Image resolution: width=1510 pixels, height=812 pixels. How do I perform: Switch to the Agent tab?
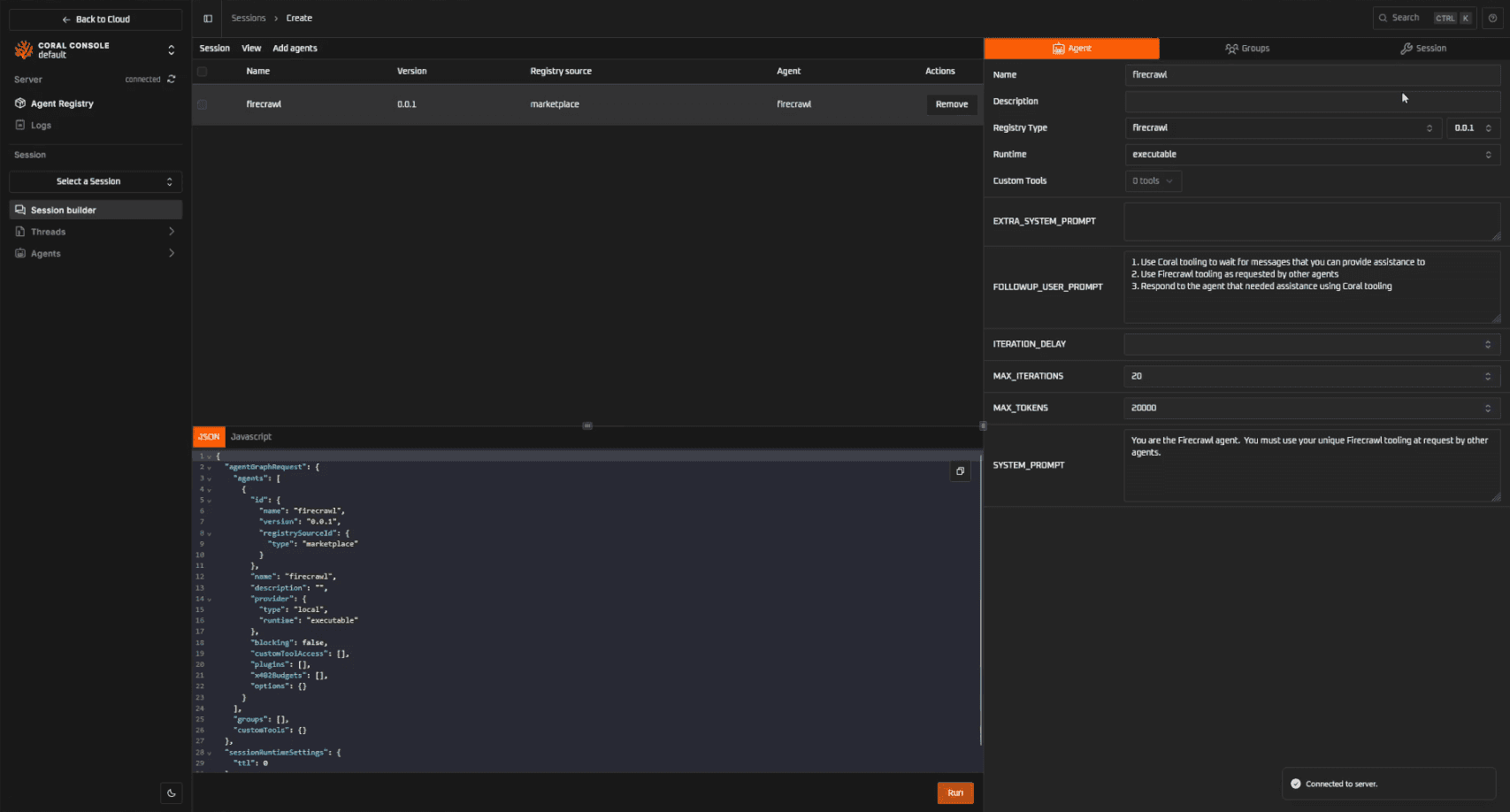tap(1071, 49)
